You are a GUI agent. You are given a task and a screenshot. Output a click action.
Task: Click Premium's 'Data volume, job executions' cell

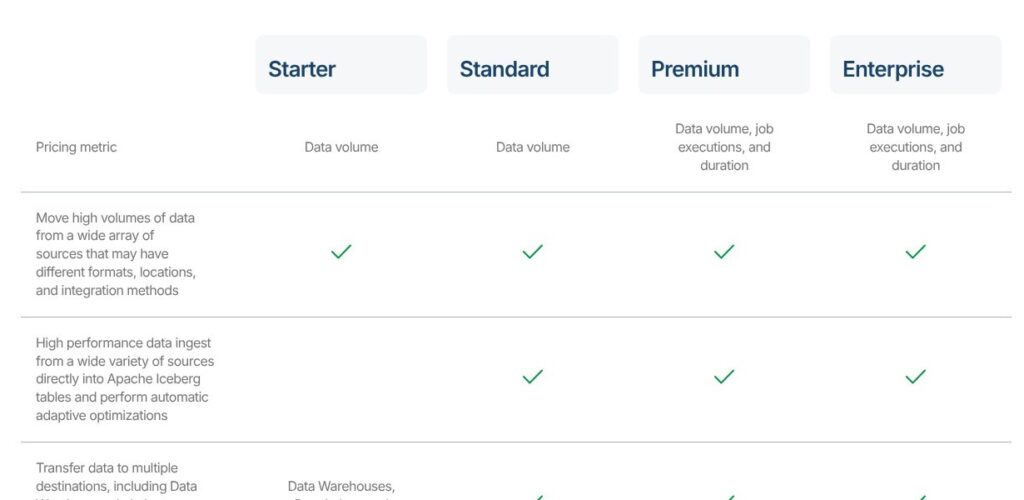point(724,147)
